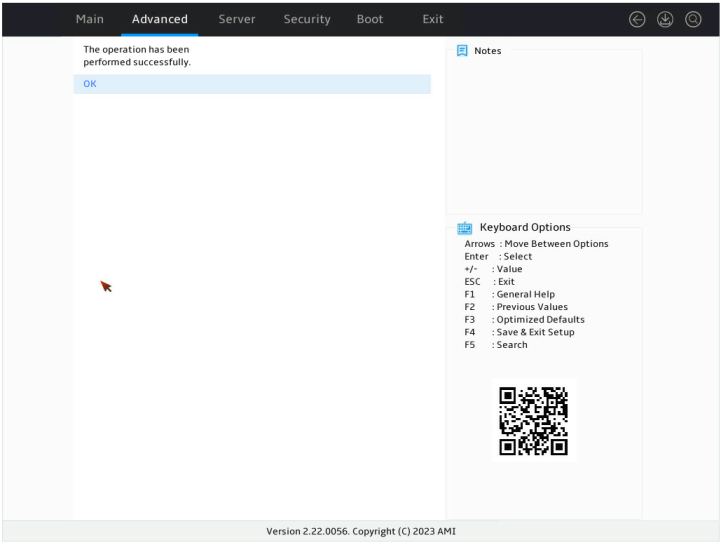
Task: Click the 'The operation has been performed successfully.' message
Action: (x=138, y=56)
